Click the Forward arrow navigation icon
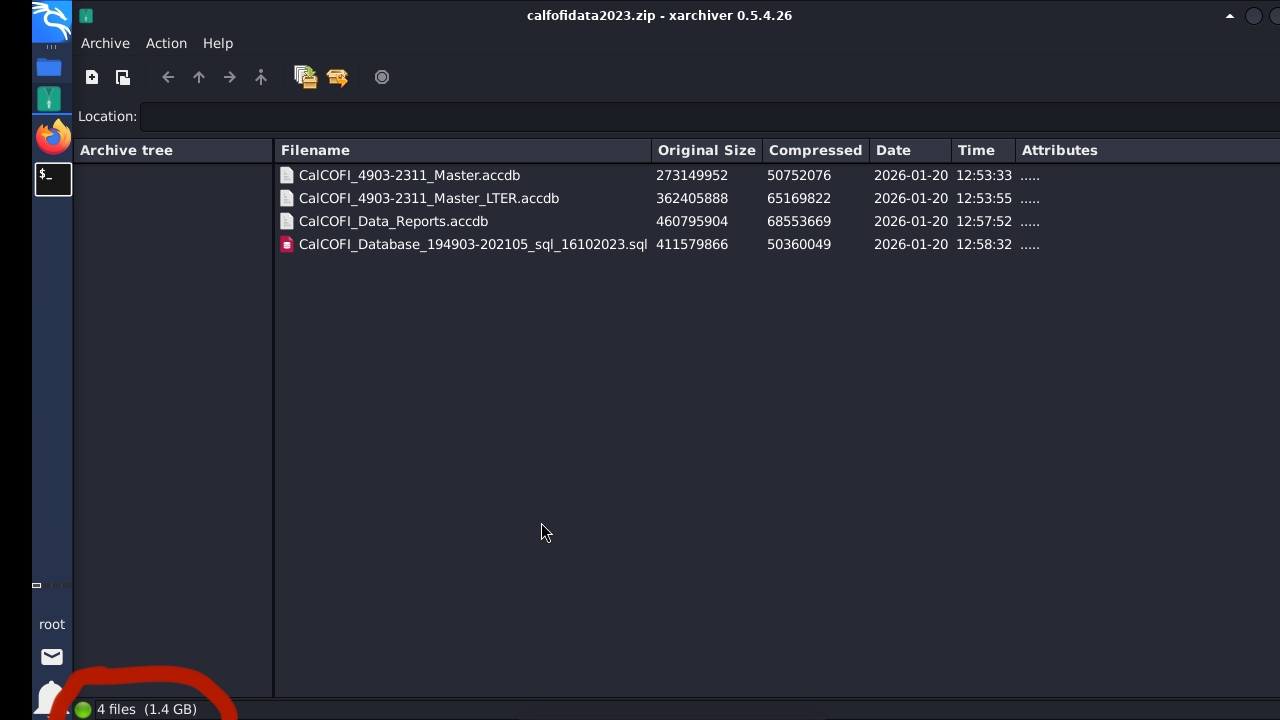1280x720 pixels. tap(230, 77)
